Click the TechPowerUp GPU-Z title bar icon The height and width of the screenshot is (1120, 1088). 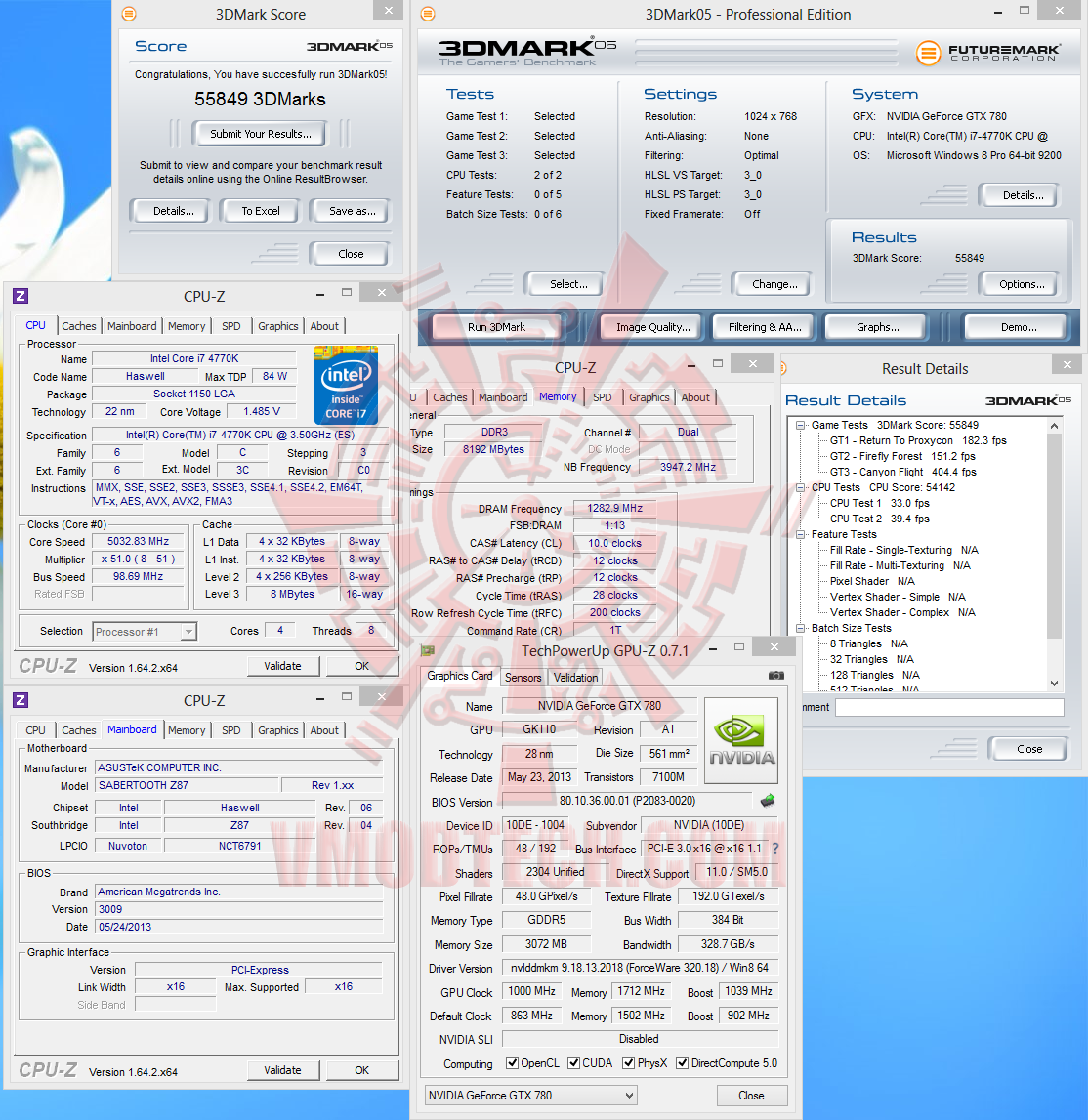(428, 650)
